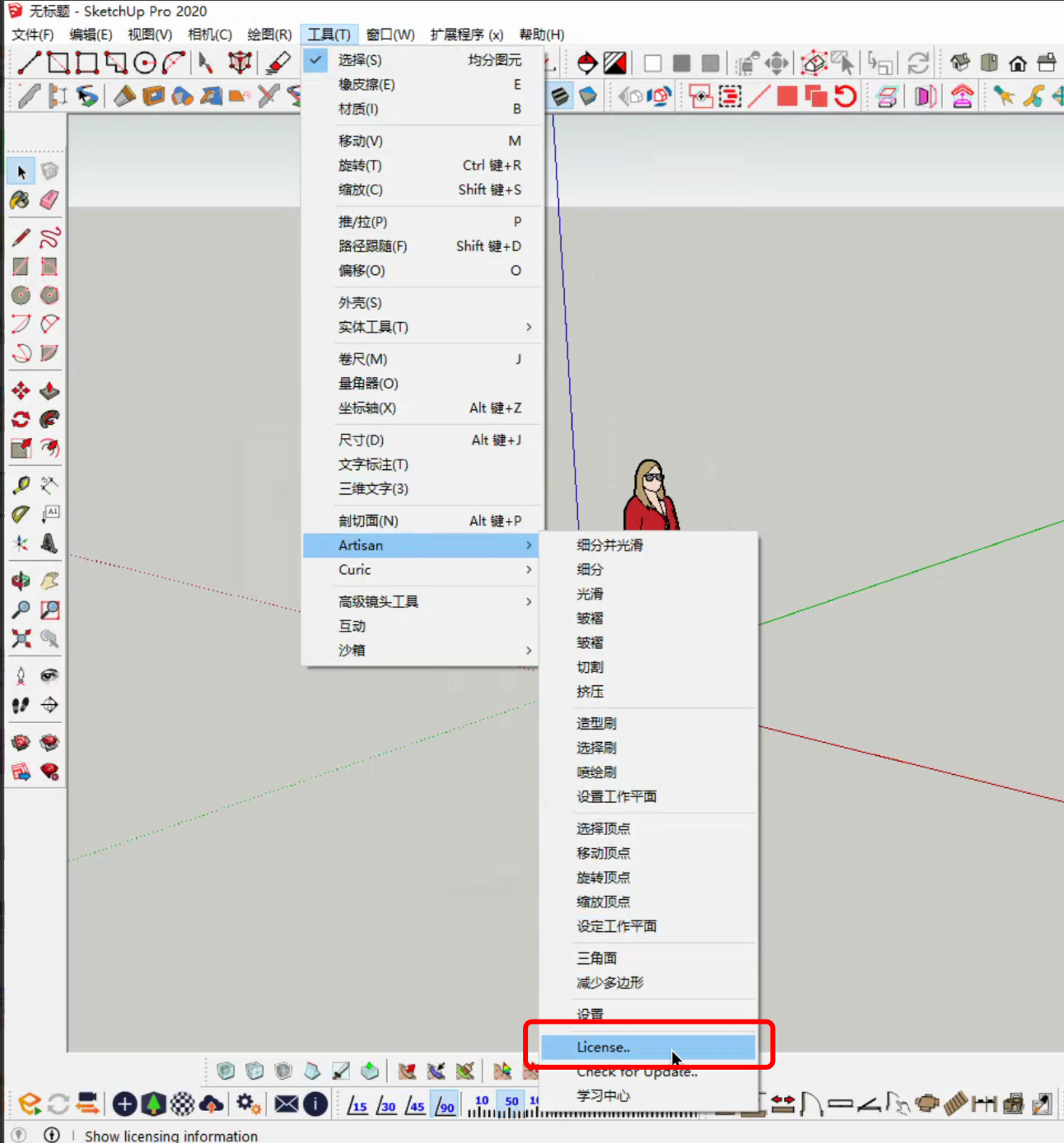This screenshot has width=1064, height=1143.
Task: Pick the pink Eraser tool in left toolbar
Action: 49,200
